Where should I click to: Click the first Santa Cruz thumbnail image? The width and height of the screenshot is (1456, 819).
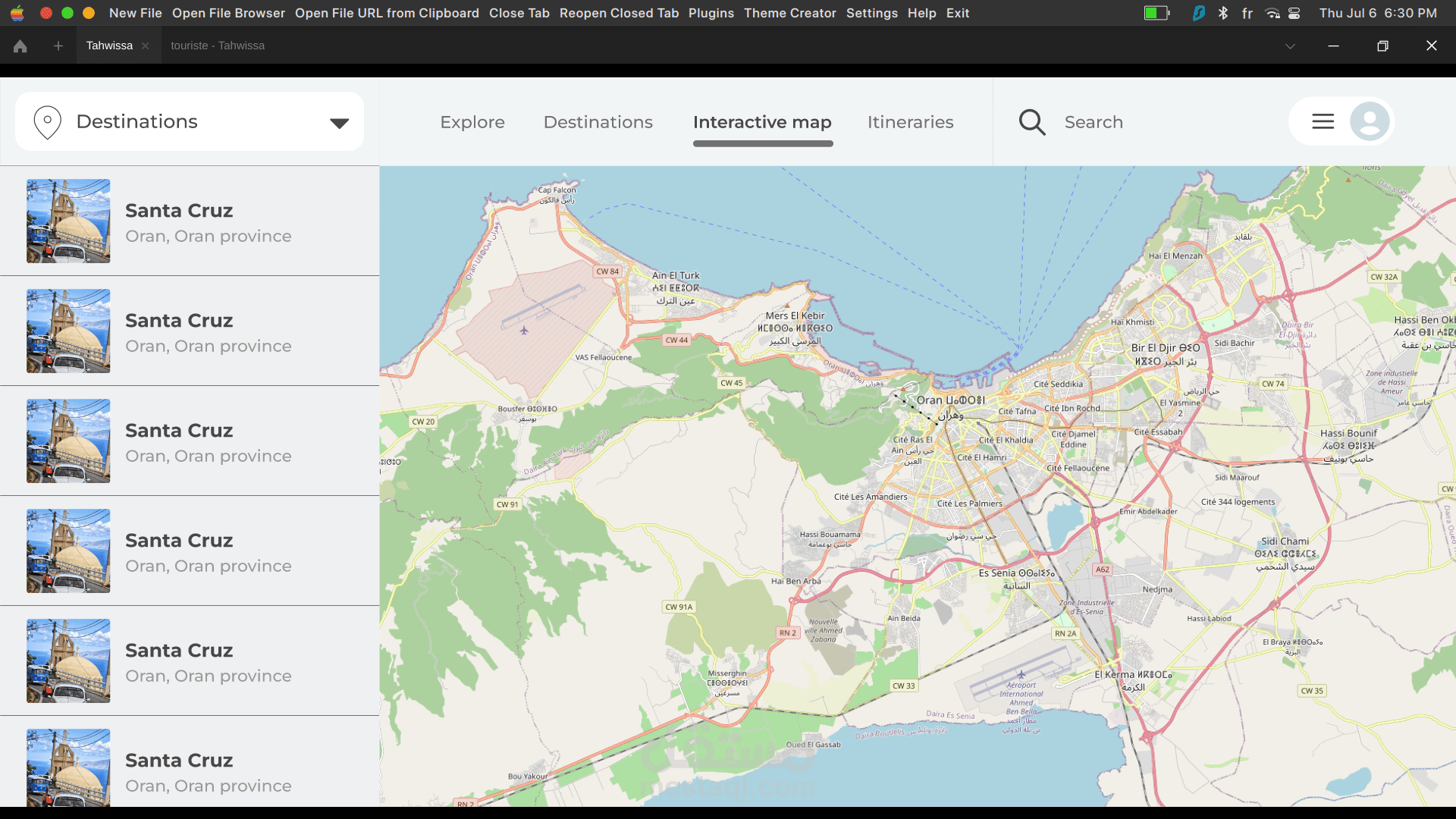[68, 221]
